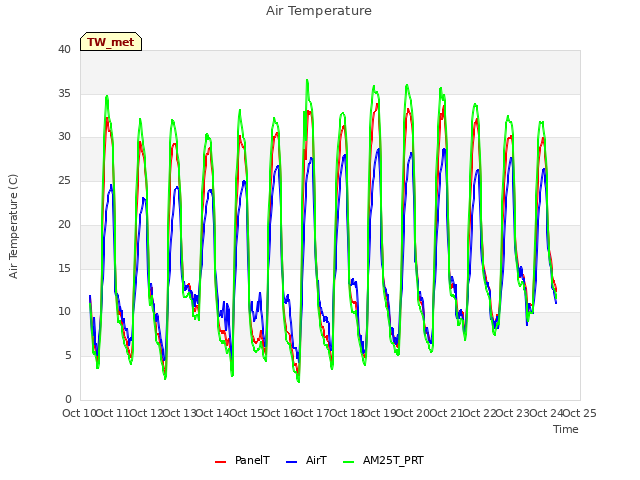The image size is (640, 480).
Task: Click the 30 y-axis tick label
Action: [x=64, y=137]
